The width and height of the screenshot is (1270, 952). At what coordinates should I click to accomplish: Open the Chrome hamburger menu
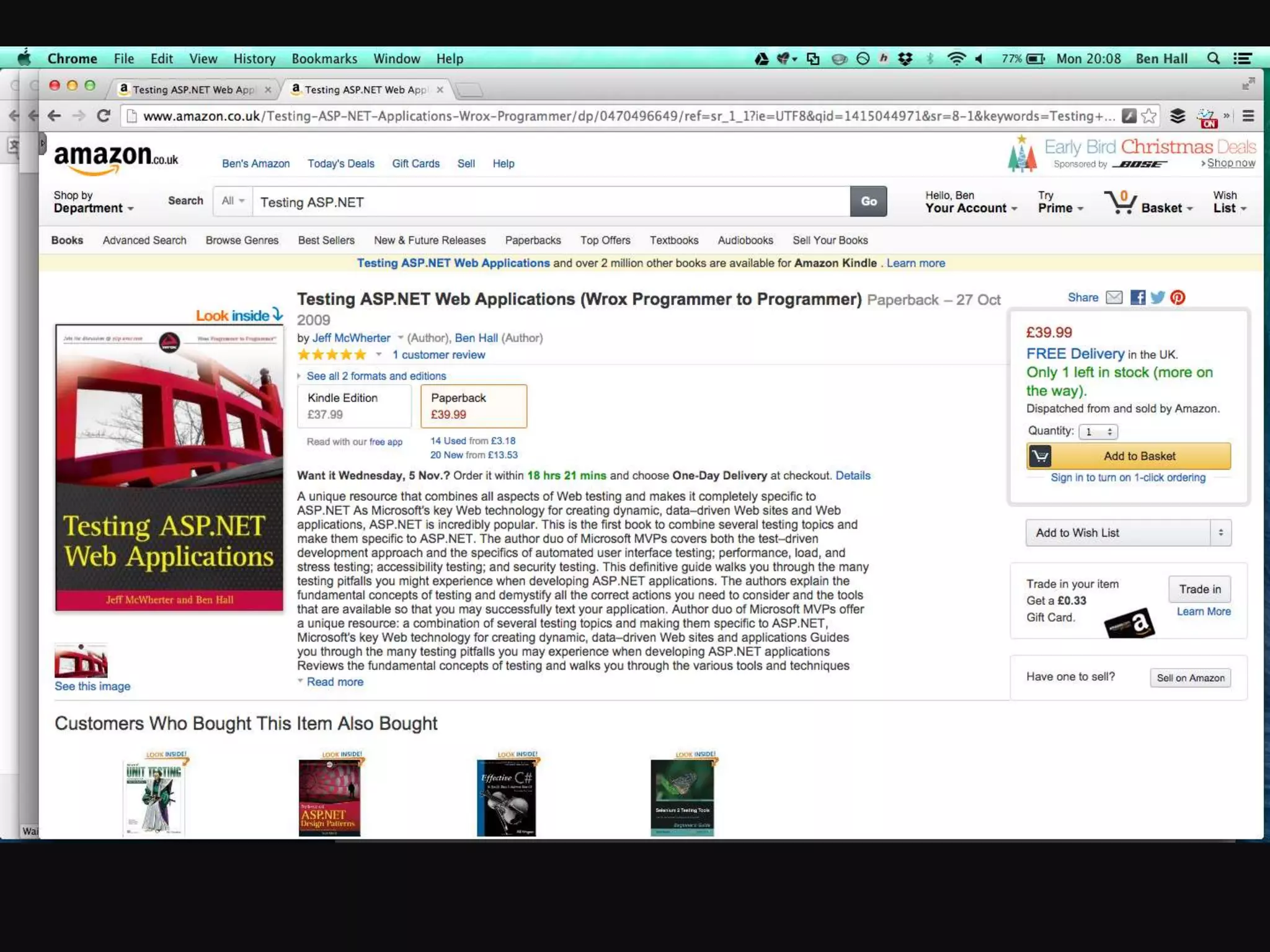click(1248, 116)
